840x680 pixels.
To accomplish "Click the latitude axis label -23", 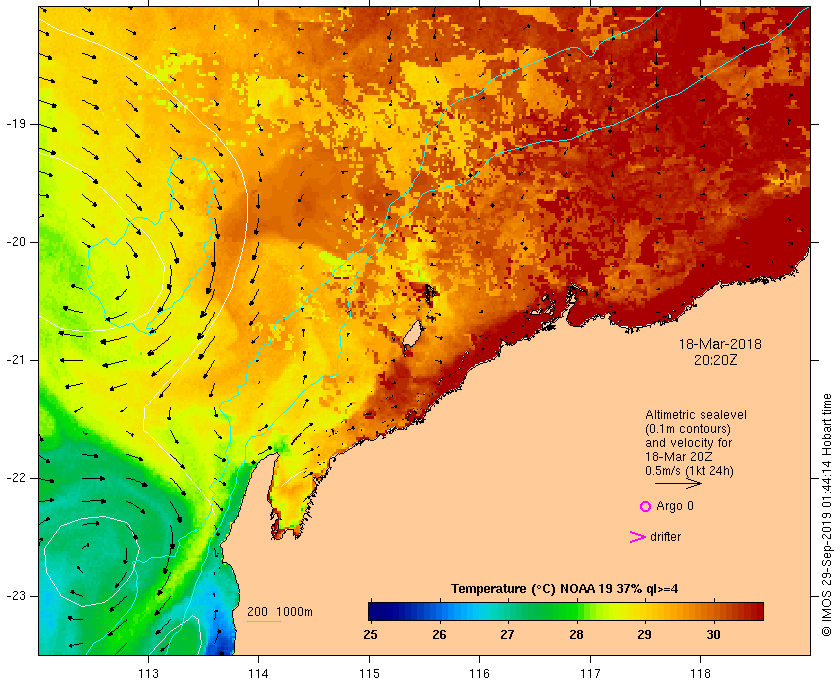I will click(x=16, y=596).
